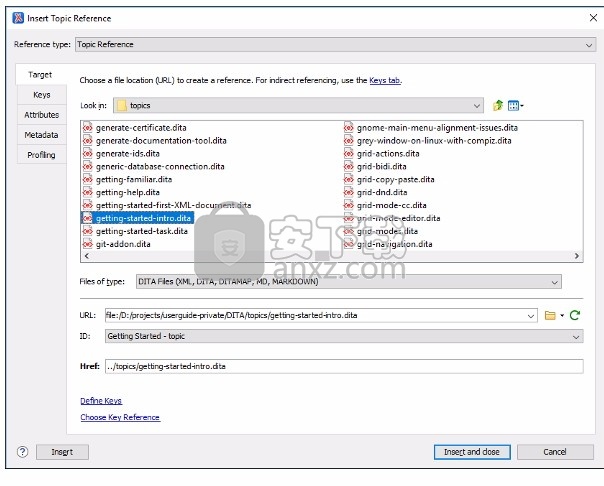Select grid-mode-cc.dita file
Image resolution: width=604 pixels, height=486 pixels.
pos(391,205)
